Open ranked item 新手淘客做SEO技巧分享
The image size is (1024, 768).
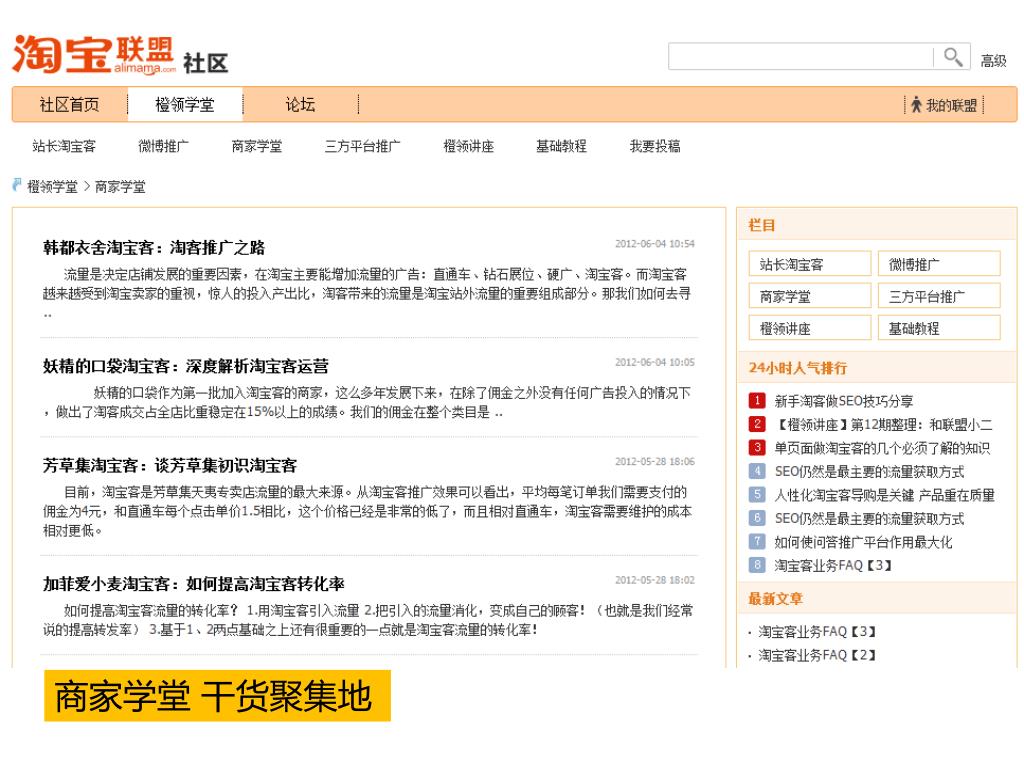point(844,401)
